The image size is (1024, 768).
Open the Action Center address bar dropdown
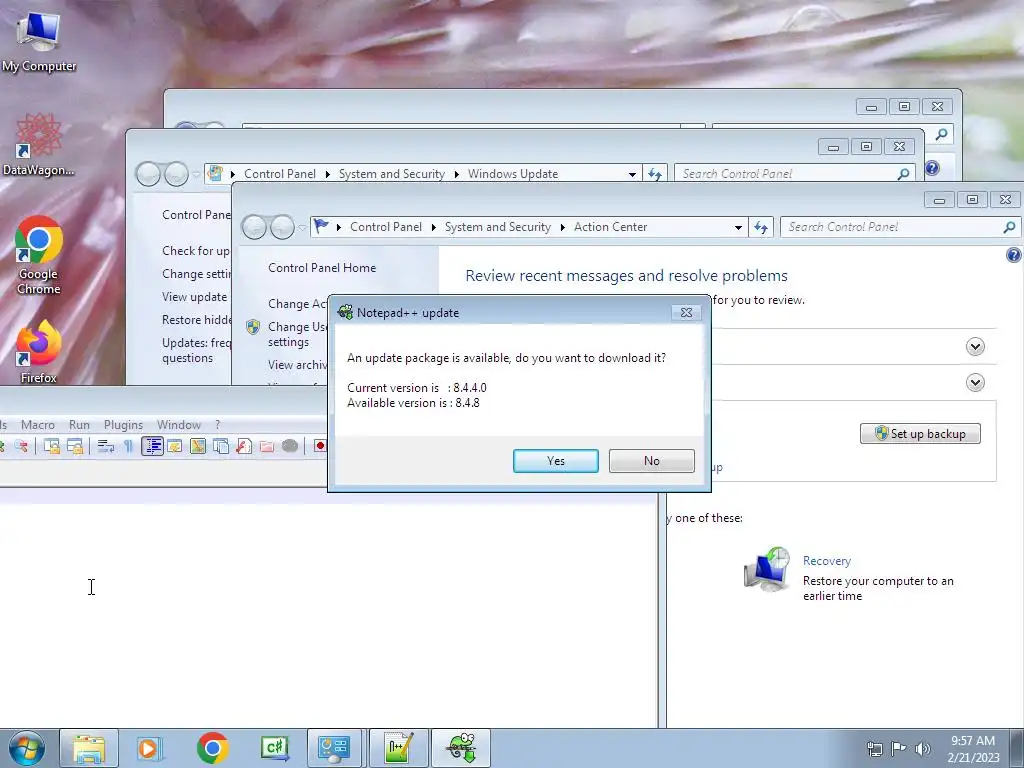point(738,227)
